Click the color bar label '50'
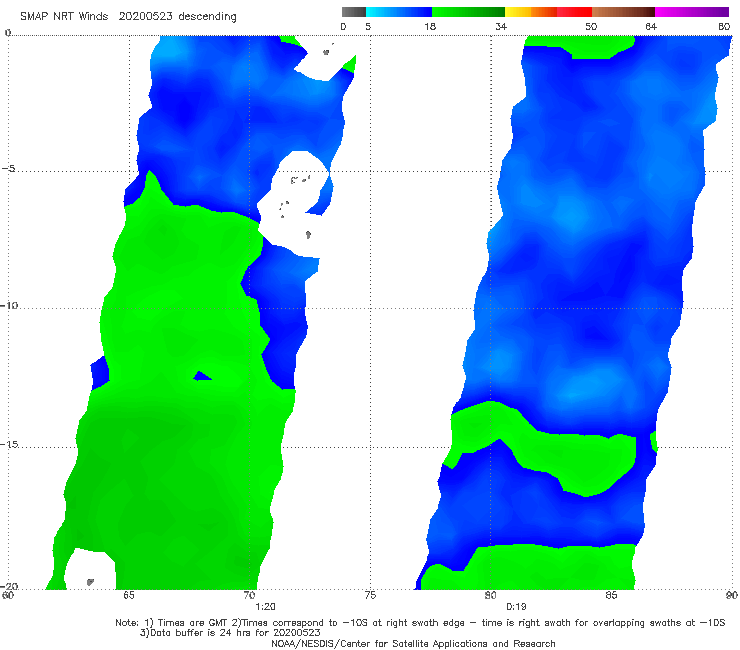 tap(591, 27)
